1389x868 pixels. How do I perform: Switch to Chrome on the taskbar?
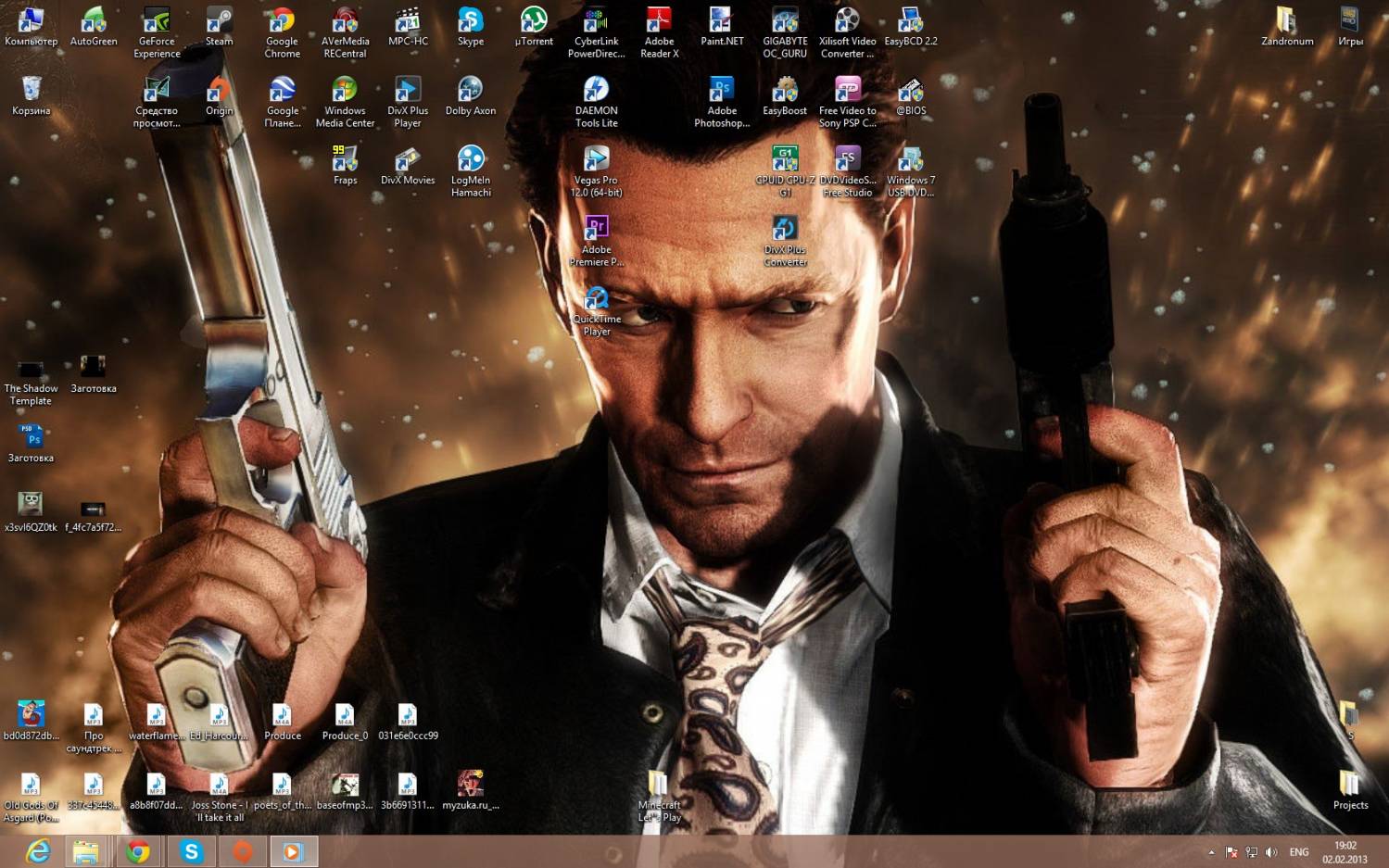tap(138, 851)
